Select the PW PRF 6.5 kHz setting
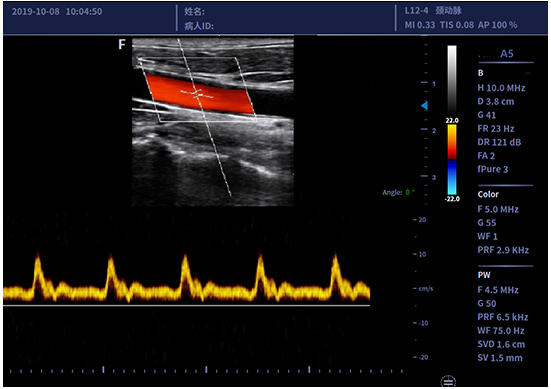The image size is (551, 389). [x=503, y=317]
